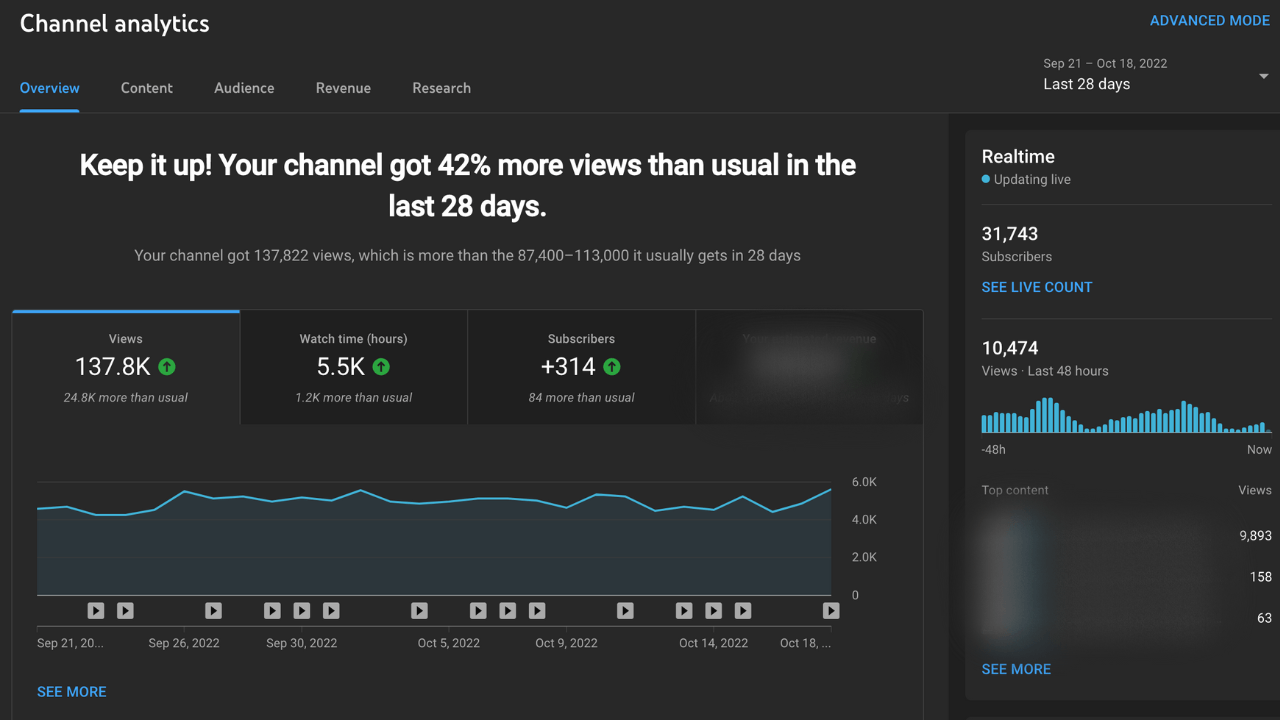Click green up arrow beside 5.5K watch time
1280x720 pixels.
381,367
